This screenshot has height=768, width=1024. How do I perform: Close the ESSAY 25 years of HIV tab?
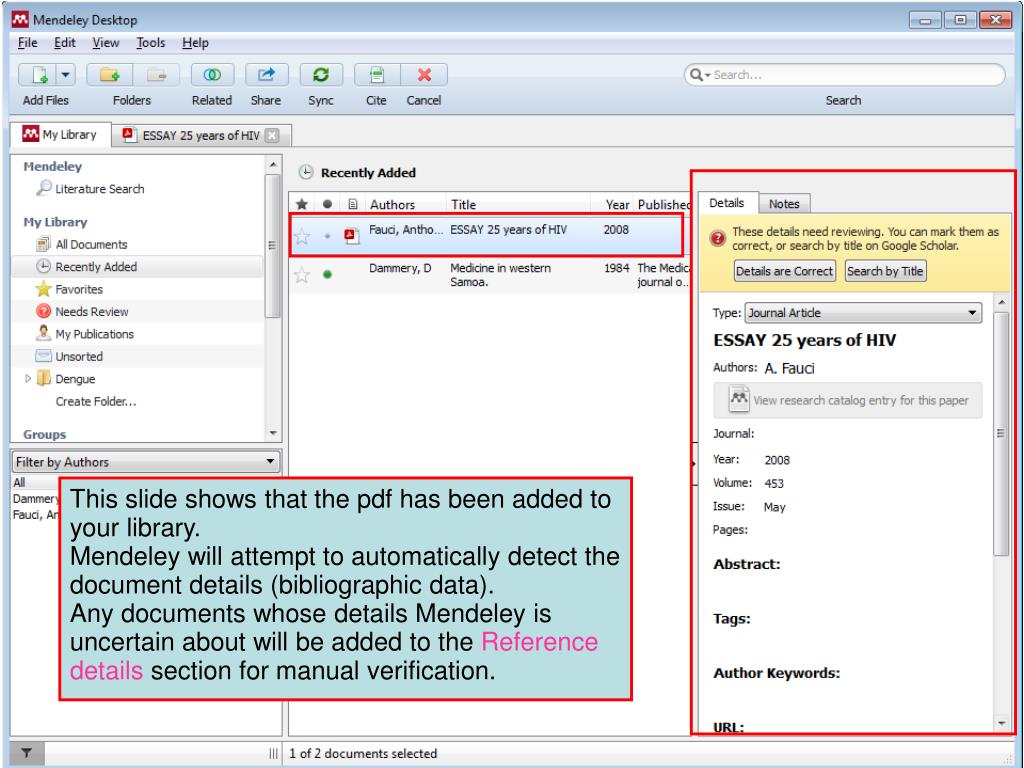(272, 135)
